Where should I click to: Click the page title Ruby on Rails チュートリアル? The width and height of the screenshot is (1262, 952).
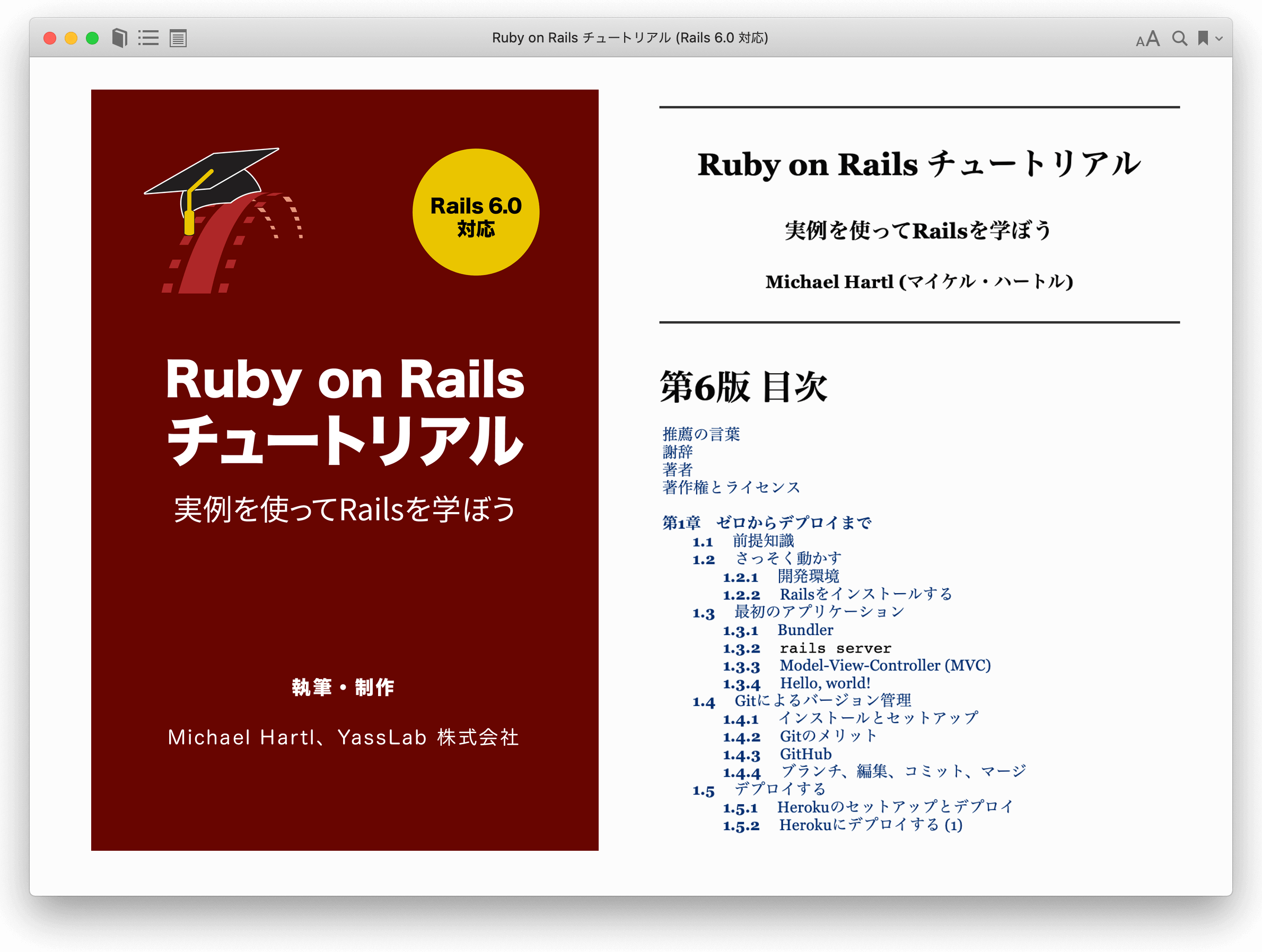click(x=918, y=164)
